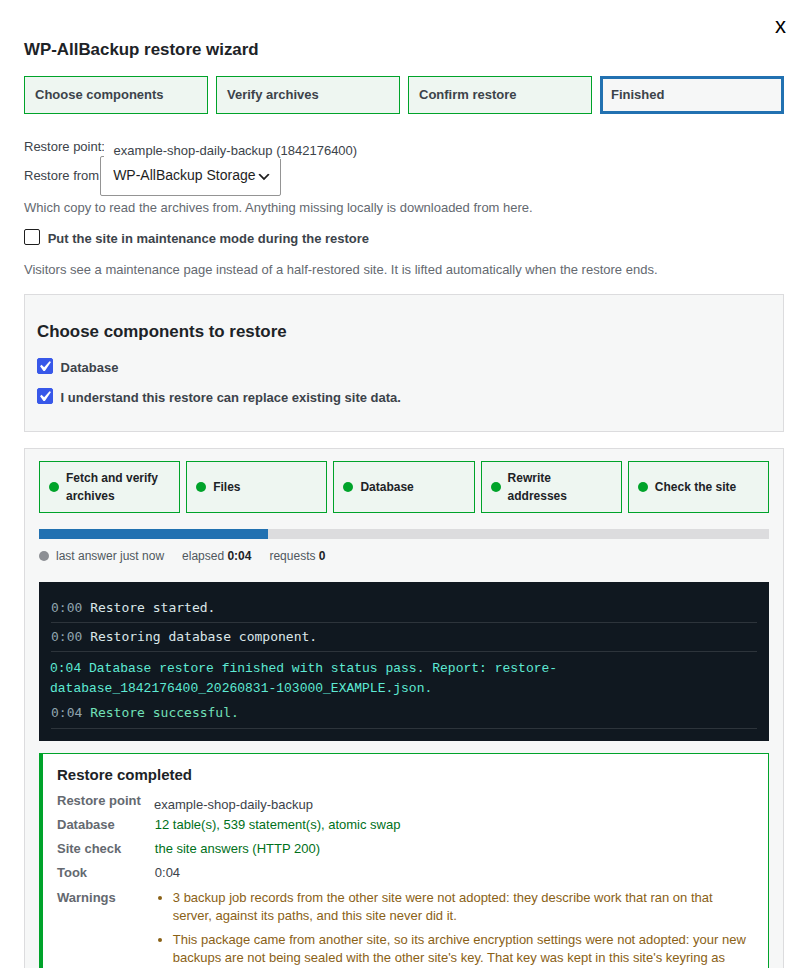The height and width of the screenshot is (968, 808).
Task: Click 'WP-AllBackup restore wizard' title
Action: pos(141,49)
